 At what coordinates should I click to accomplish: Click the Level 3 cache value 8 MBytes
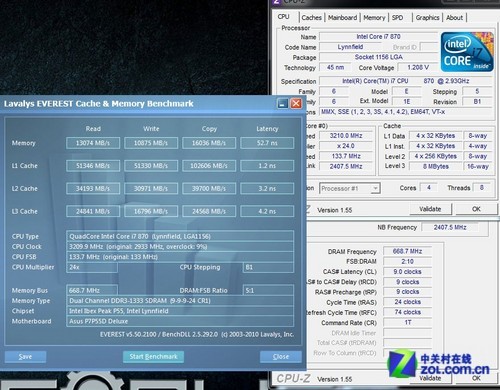pyautogui.click(x=435, y=166)
